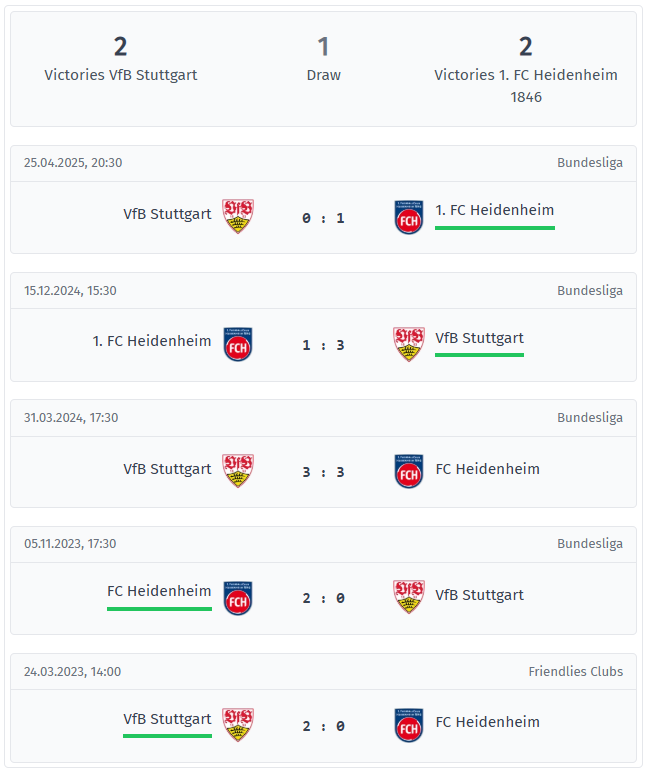
Task: Click the 1 : 3 match score
Action: coord(323,345)
